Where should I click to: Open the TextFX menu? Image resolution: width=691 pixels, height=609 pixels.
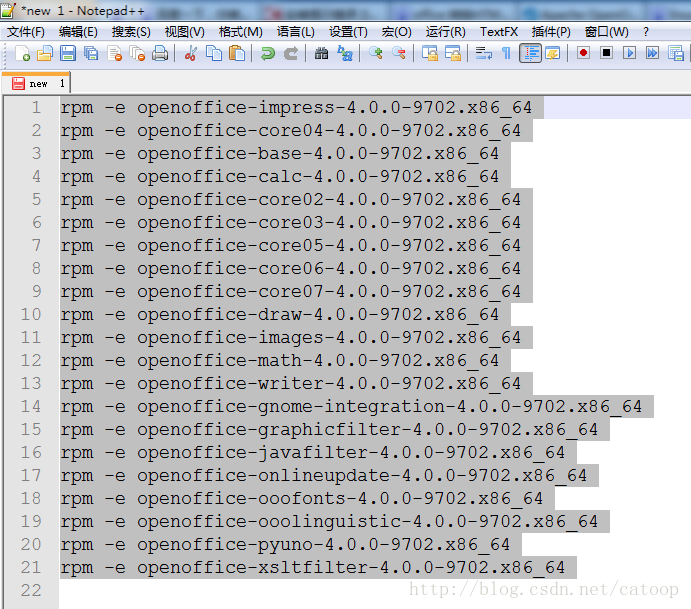pos(499,32)
